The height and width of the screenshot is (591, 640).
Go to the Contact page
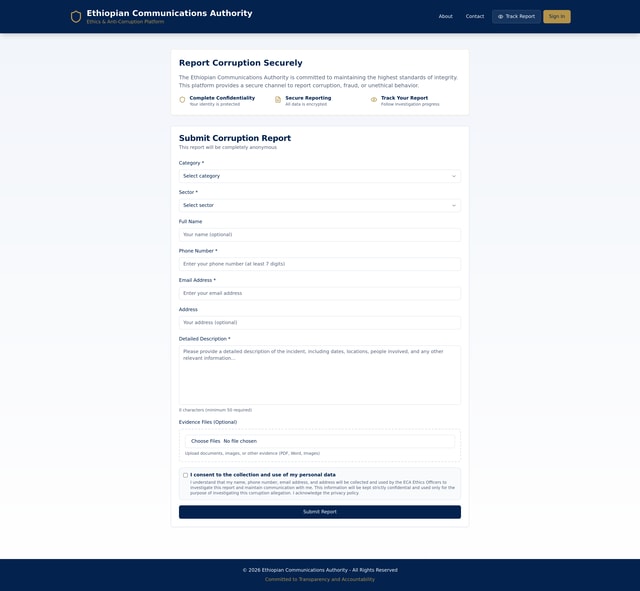tap(474, 17)
